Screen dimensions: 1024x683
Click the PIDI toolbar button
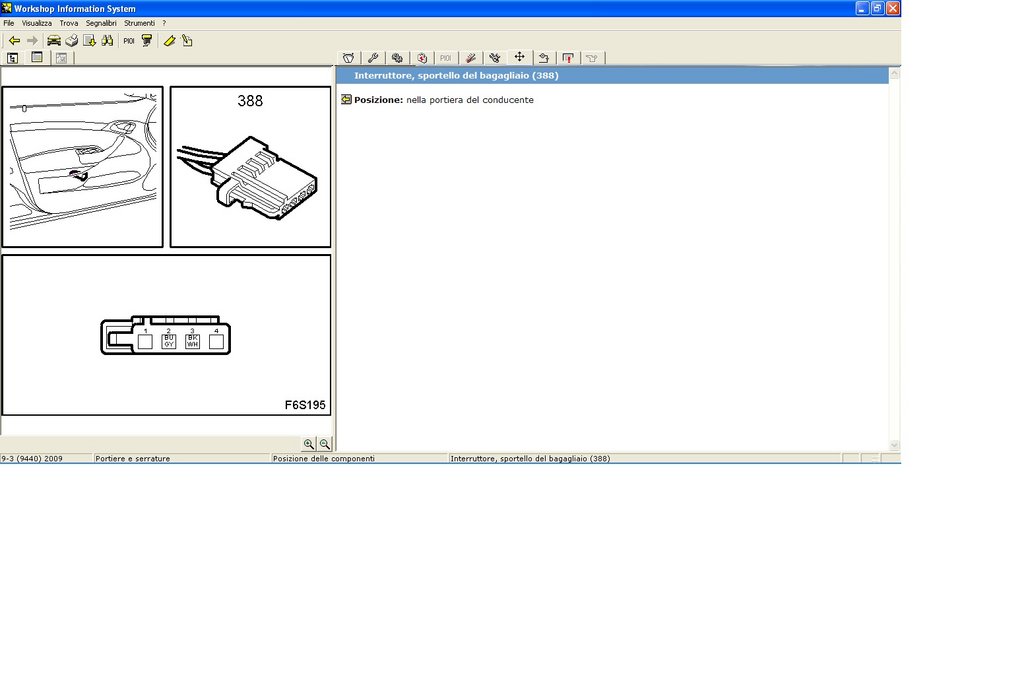pos(129,40)
